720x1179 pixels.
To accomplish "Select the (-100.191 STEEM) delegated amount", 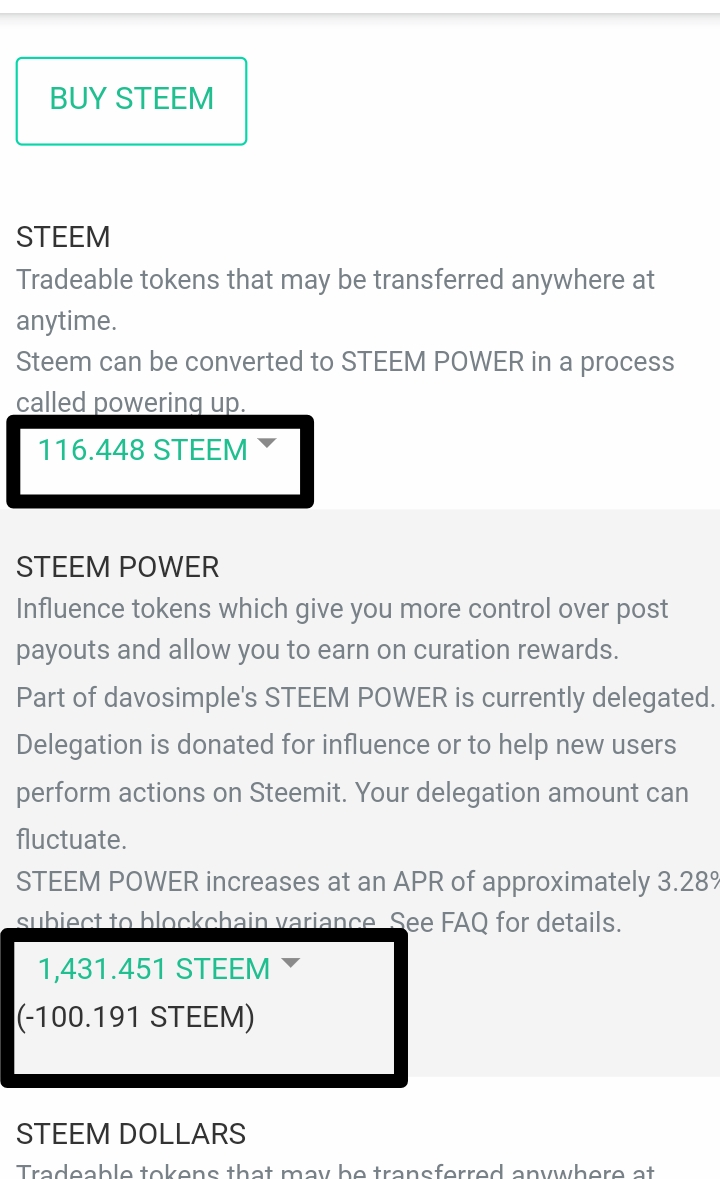I will (135, 1017).
